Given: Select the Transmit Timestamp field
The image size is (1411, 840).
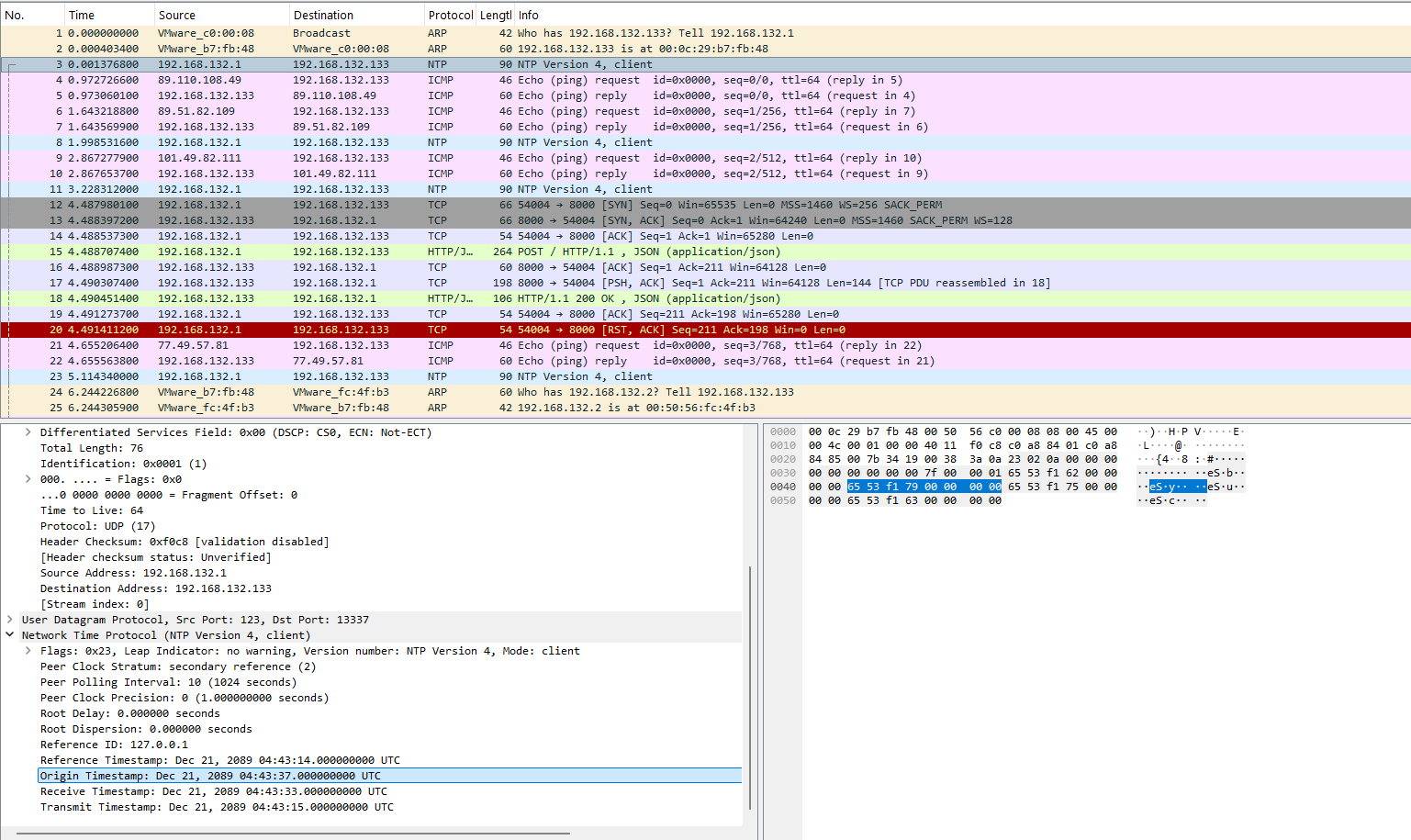Looking at the screenshot, I should point(217,807).
